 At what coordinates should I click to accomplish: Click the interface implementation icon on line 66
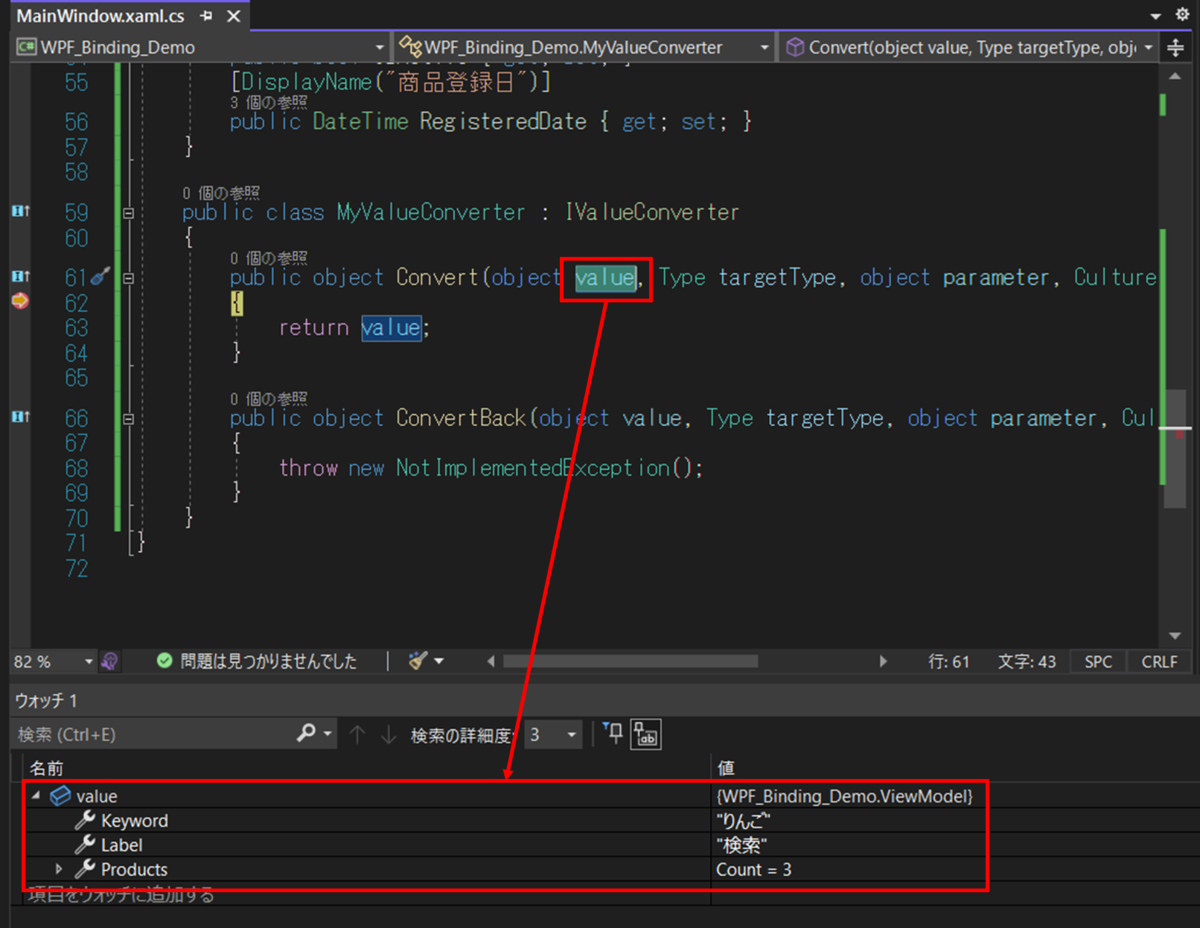tap(18, 416)
